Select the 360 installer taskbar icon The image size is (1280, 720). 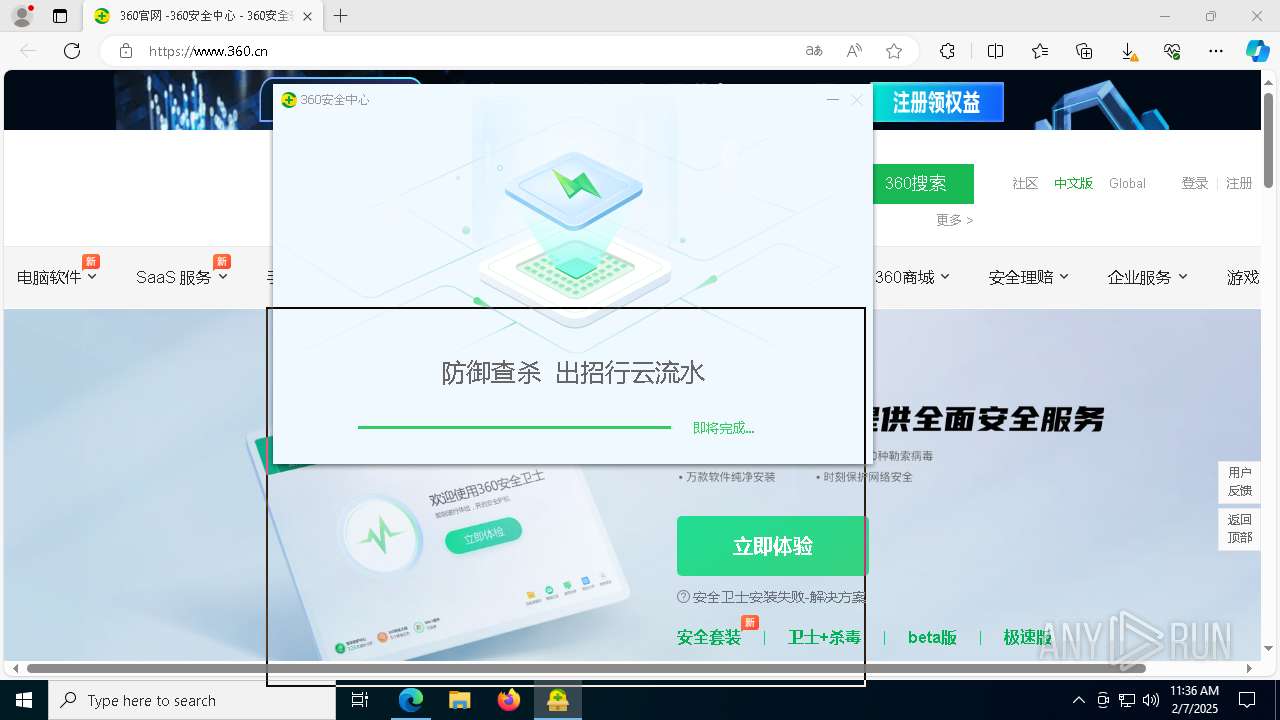558,700
